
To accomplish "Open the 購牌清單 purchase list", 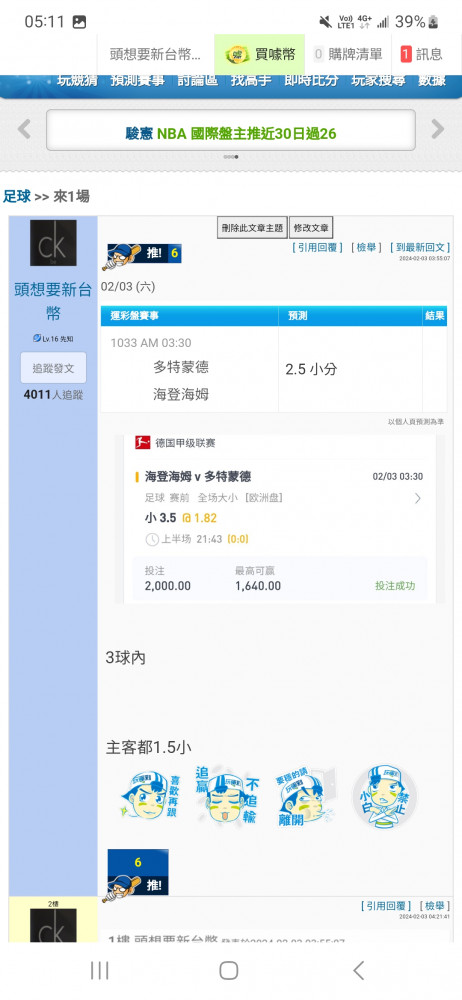I will tap(348, 54).
